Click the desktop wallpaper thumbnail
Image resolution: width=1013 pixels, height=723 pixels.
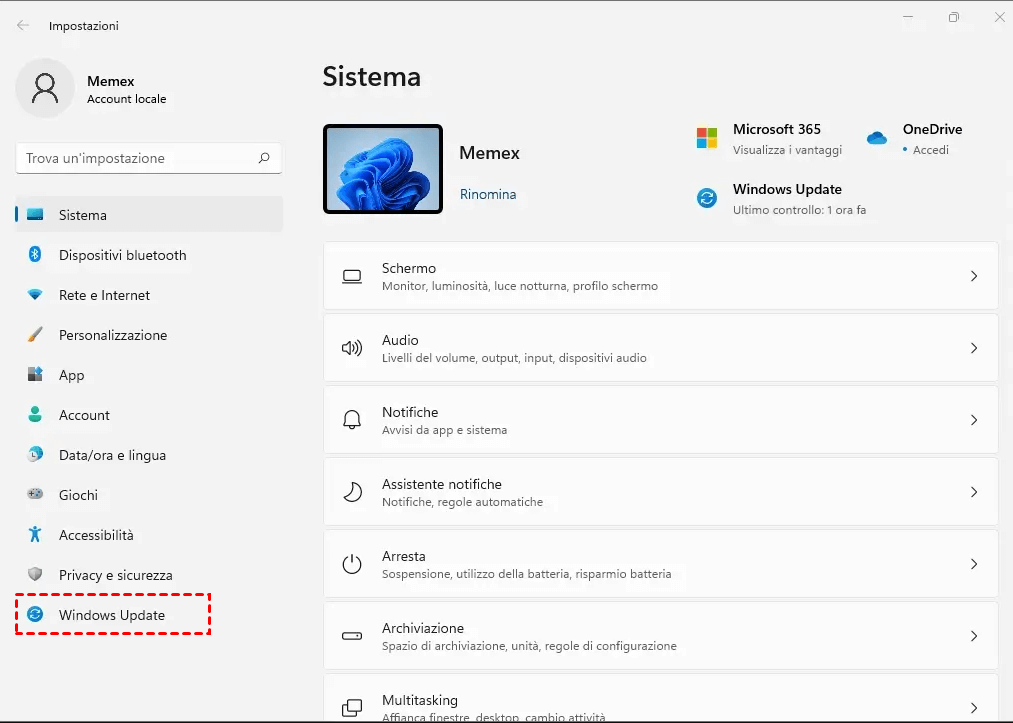tap(383, 169)
